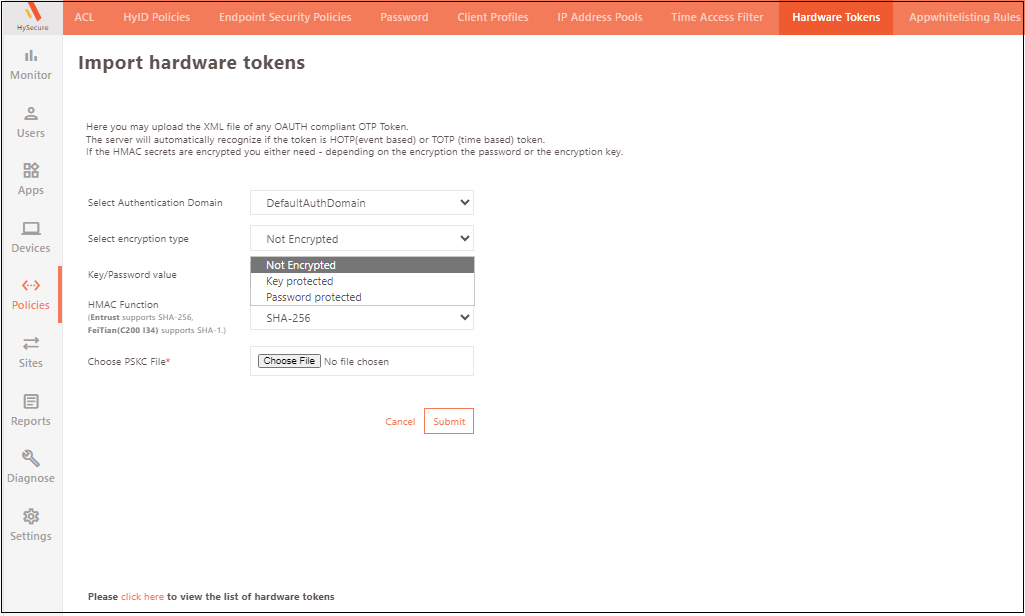The image size is (1025, 616).
Task: Open the Diagnose wrench icon
Action: click(x=31, y=459)
